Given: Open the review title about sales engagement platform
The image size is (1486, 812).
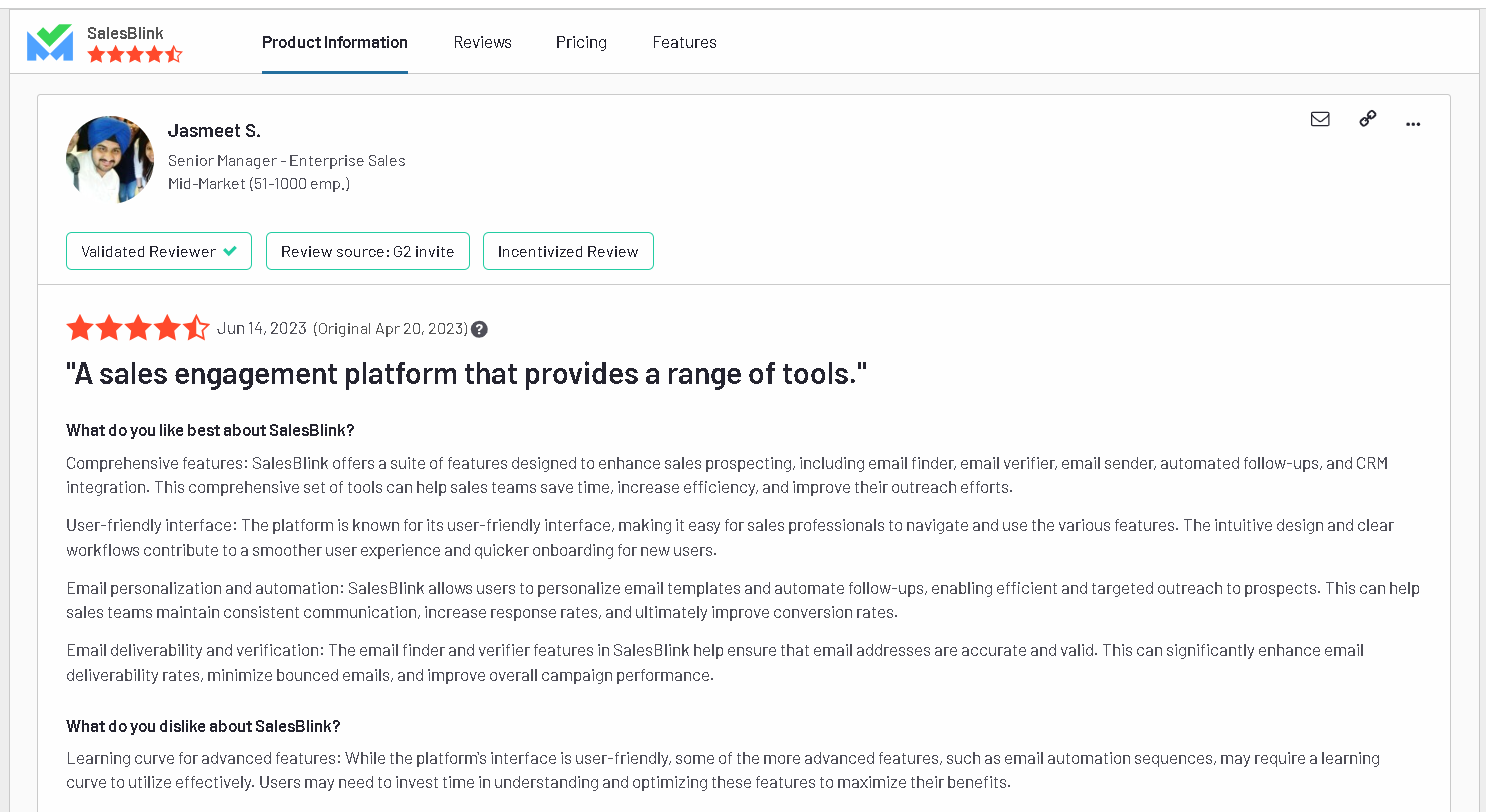Looking at the screenshot, I should (466, 375).
